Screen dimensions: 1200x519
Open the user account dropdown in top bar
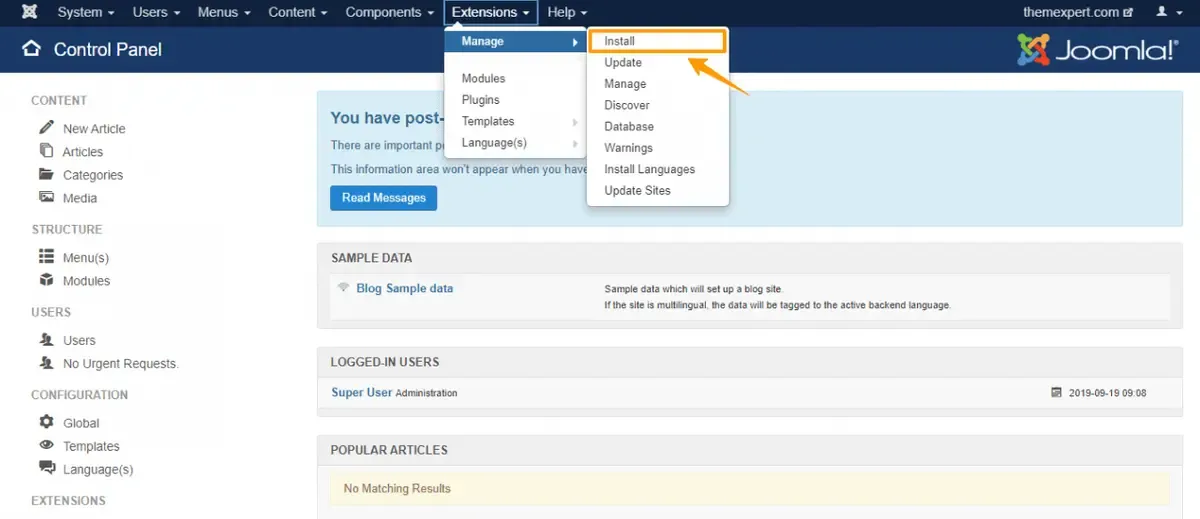(x=1167, y=12)
